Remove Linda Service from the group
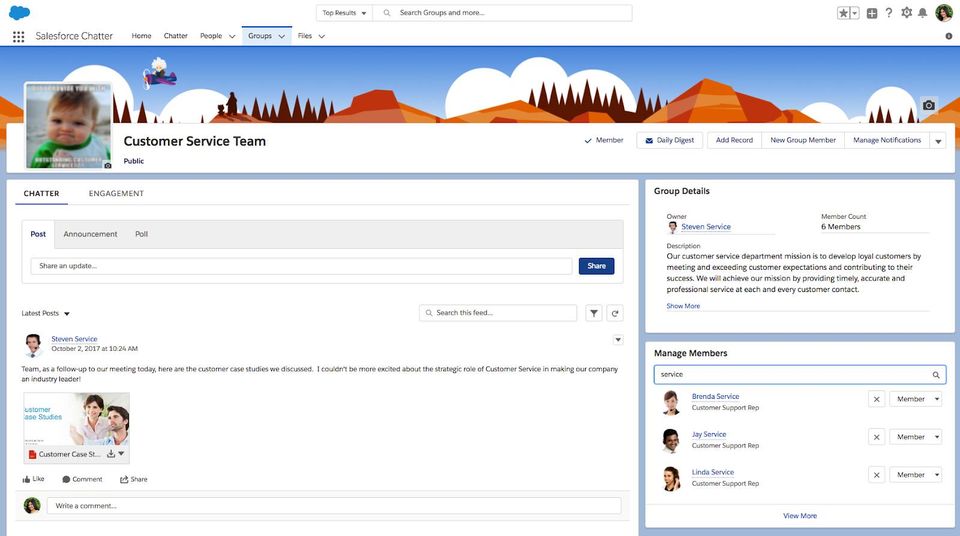 tap(877, 475)
